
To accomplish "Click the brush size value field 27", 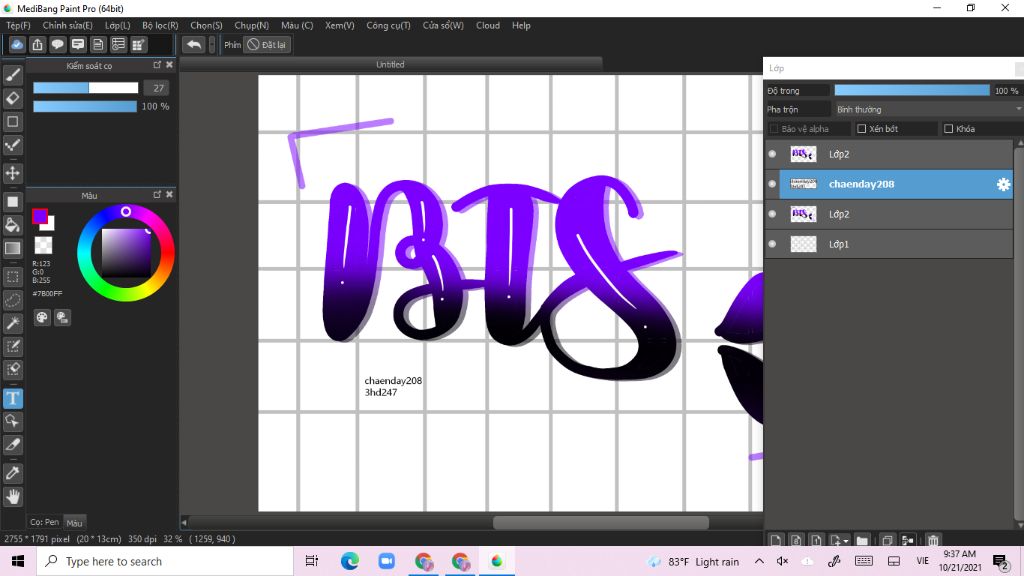I will click(x=157, y=88).
